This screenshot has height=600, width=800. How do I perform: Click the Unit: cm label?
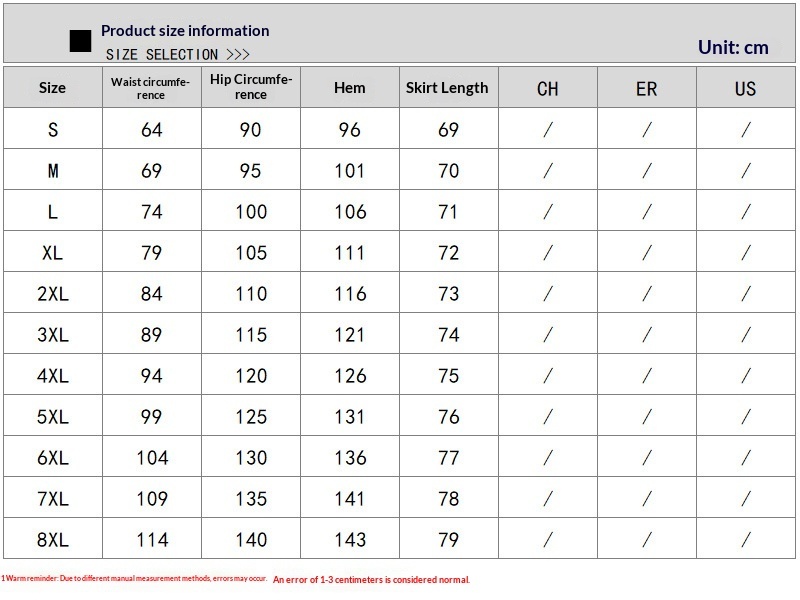(733, 47)
